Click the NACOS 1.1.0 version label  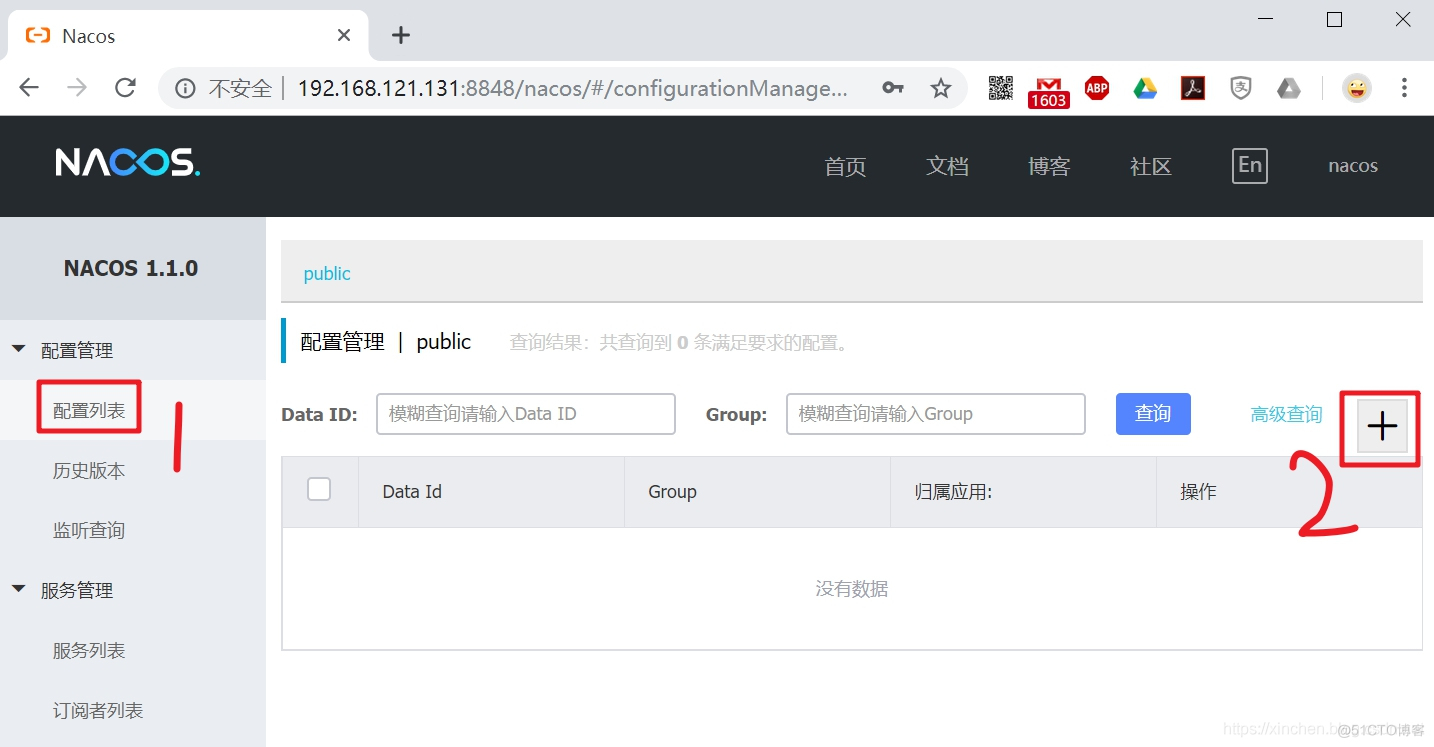(131, 268)
